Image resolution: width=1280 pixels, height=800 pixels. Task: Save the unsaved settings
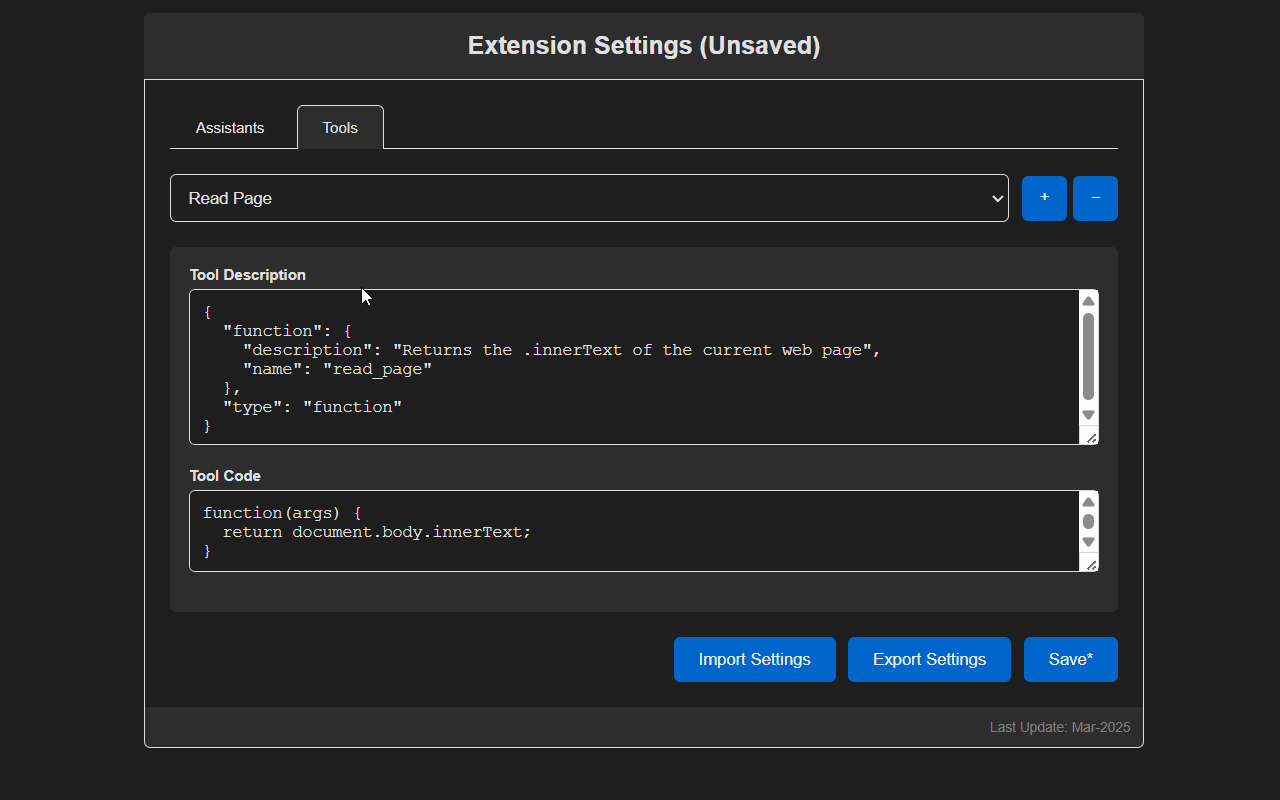coord(1071,660)
